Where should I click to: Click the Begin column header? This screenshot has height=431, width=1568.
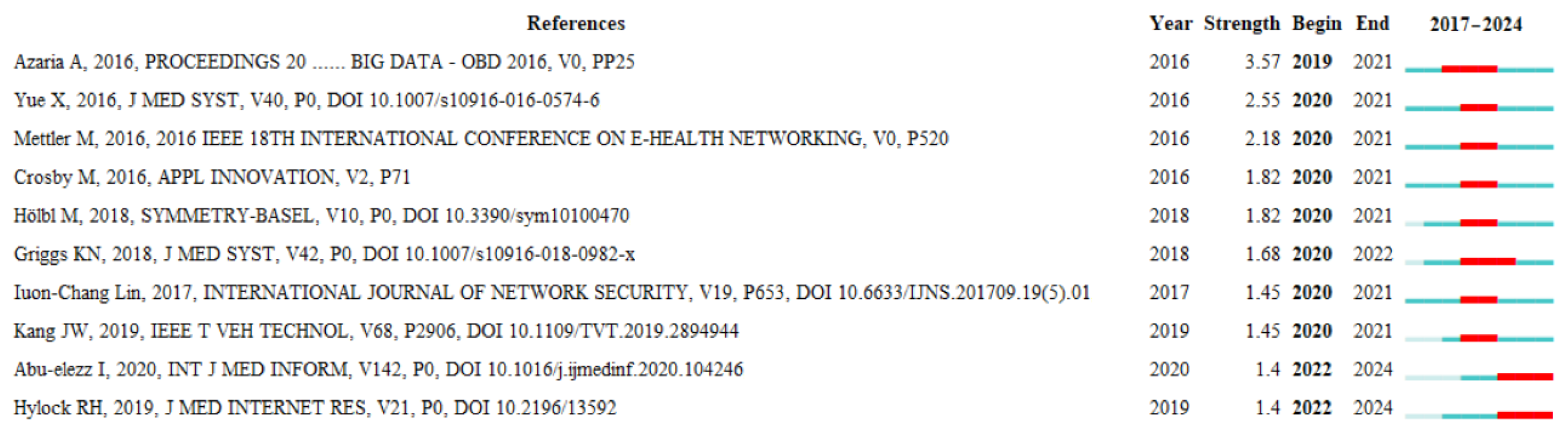click(x=1316, y=23)
